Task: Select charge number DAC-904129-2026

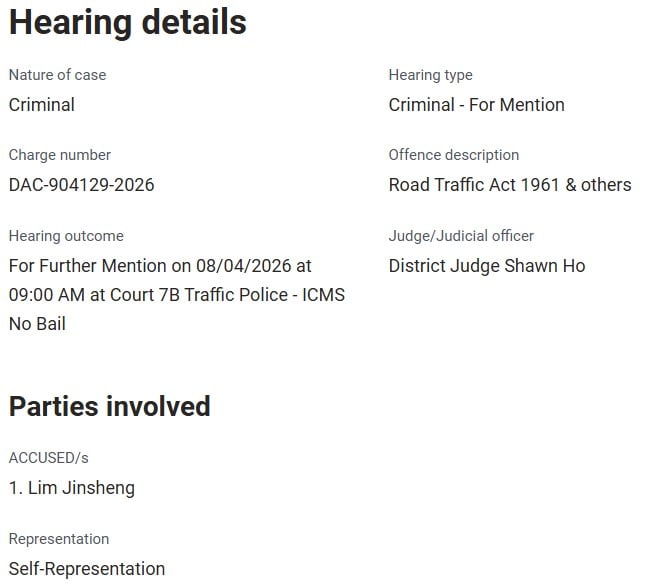Action: pos(82,185)
